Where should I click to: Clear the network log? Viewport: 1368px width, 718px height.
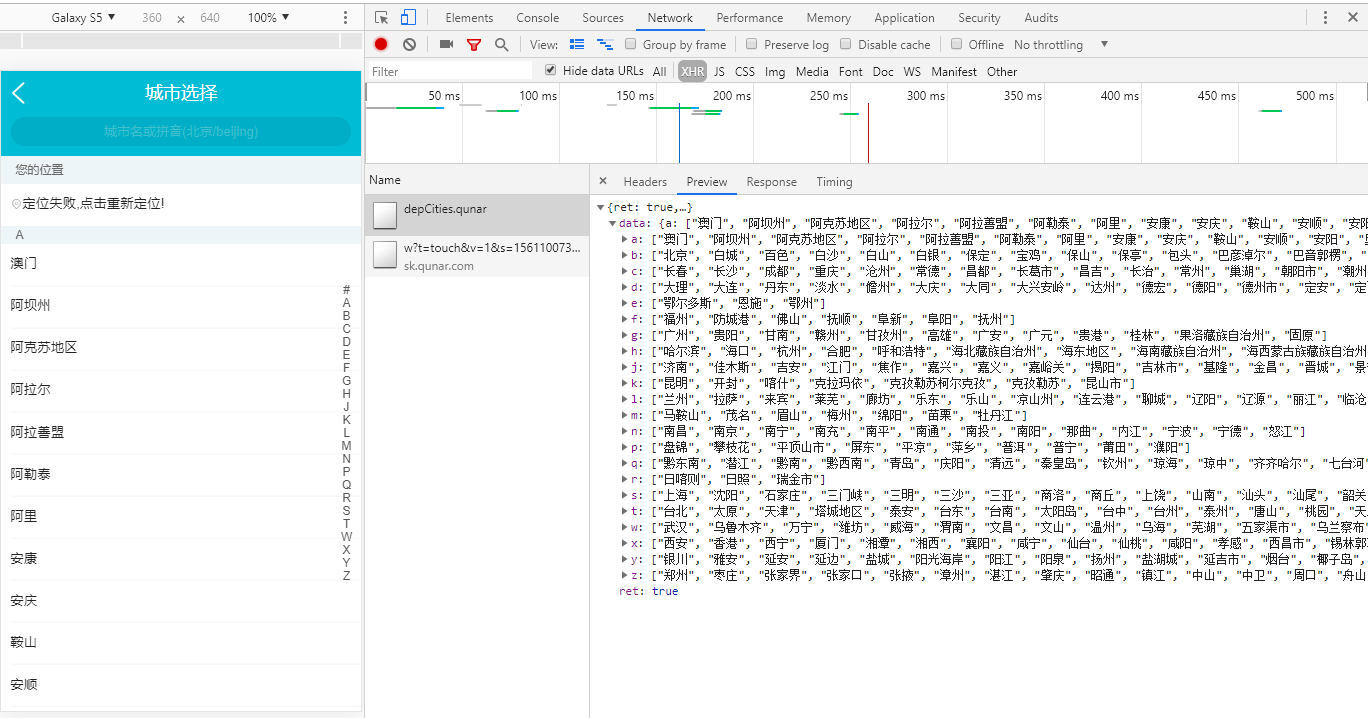point(409,44)
